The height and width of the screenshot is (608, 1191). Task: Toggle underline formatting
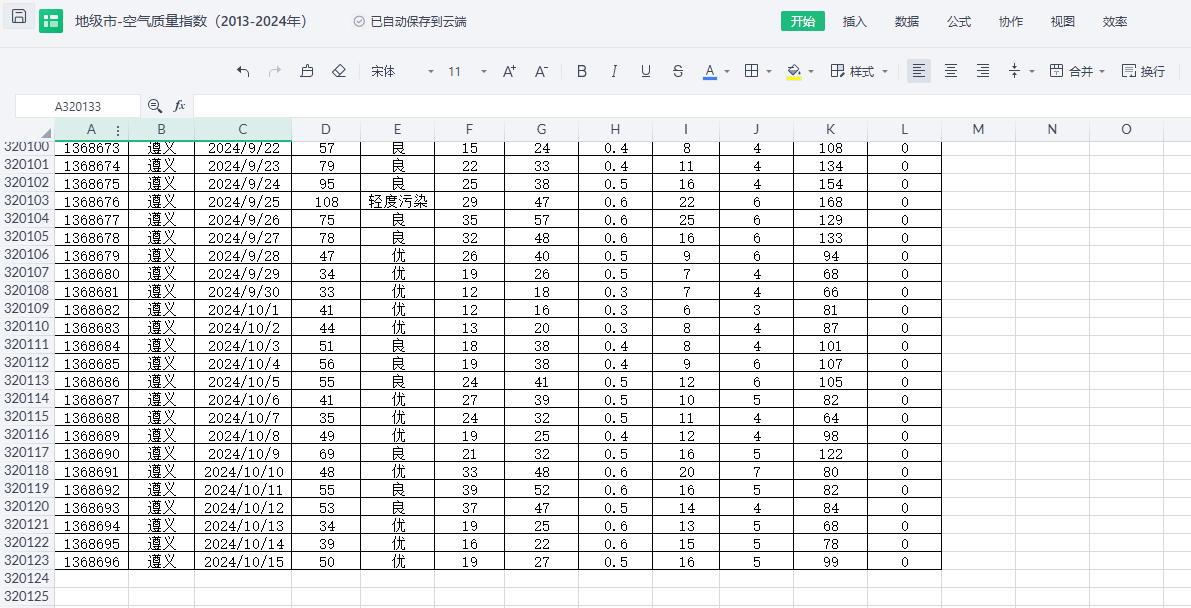tap(646, 71)
